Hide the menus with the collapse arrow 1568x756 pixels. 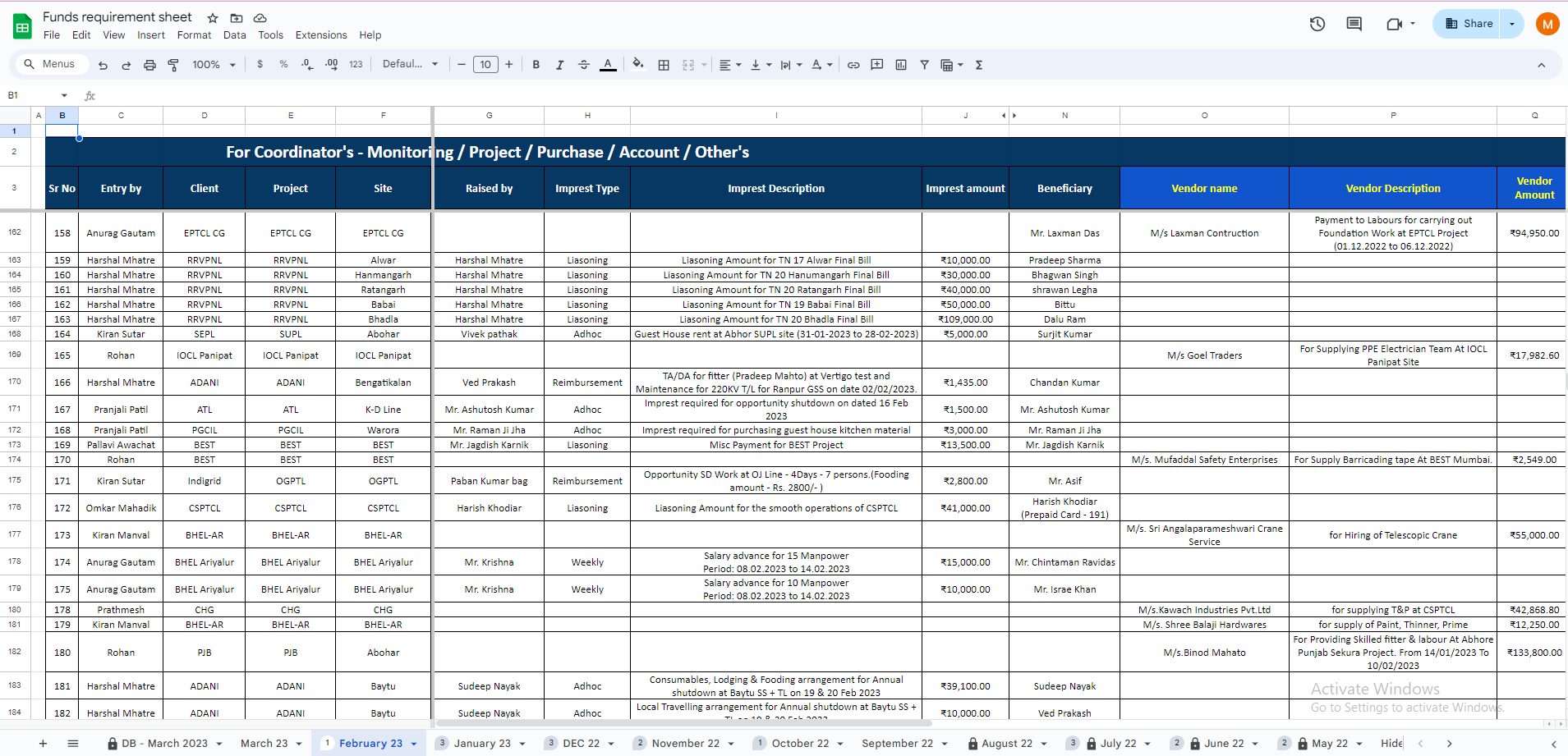pyautogui.click(x=1542, y=65)
